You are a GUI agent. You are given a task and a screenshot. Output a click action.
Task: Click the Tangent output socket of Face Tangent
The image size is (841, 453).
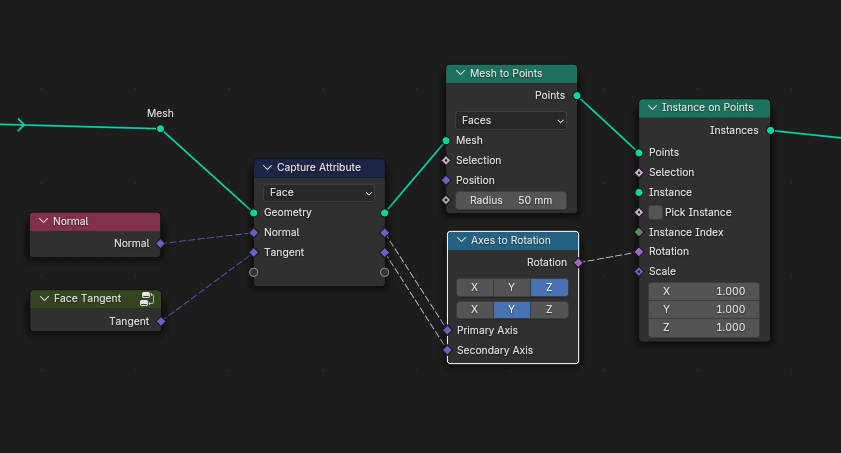[160, 322]
